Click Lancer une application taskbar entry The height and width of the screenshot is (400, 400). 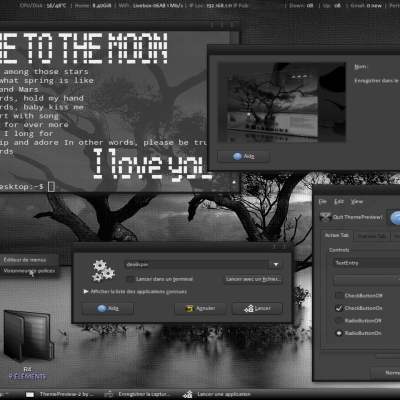click(x=217, y=394)
